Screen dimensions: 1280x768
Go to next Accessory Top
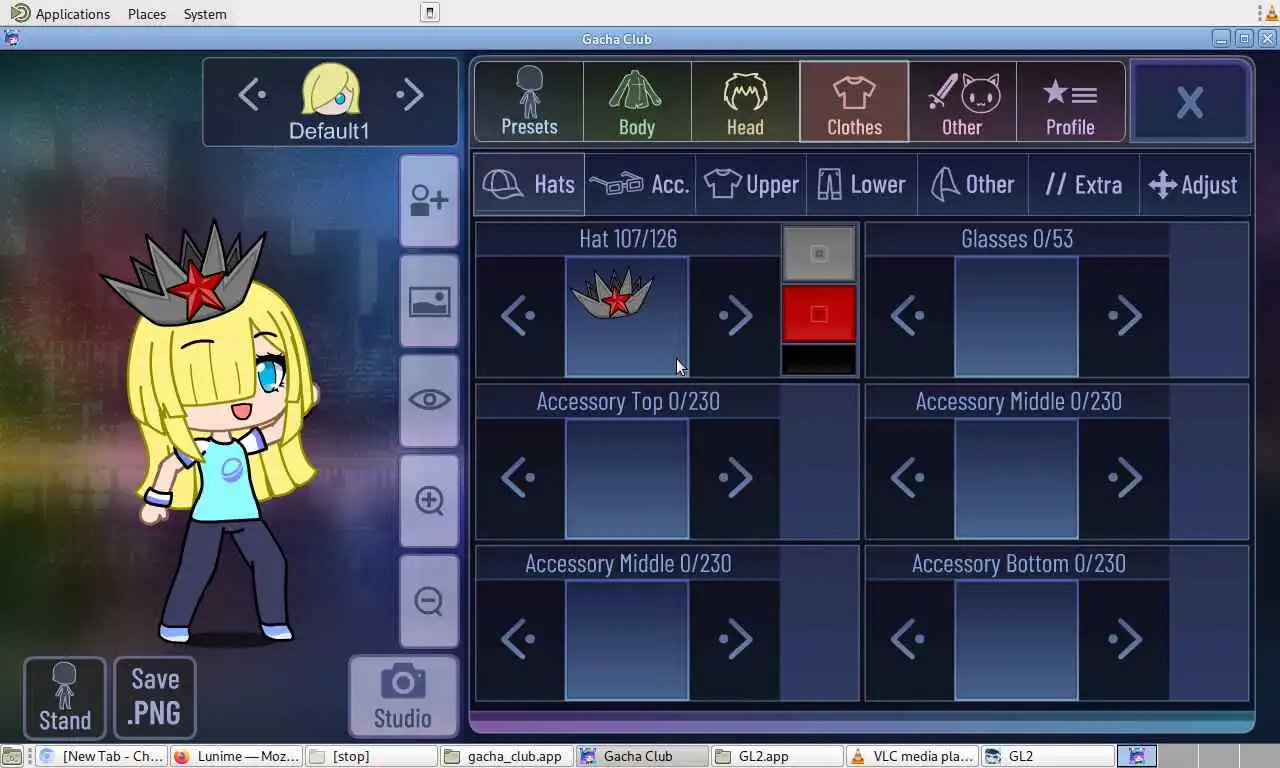click(735, 478)
